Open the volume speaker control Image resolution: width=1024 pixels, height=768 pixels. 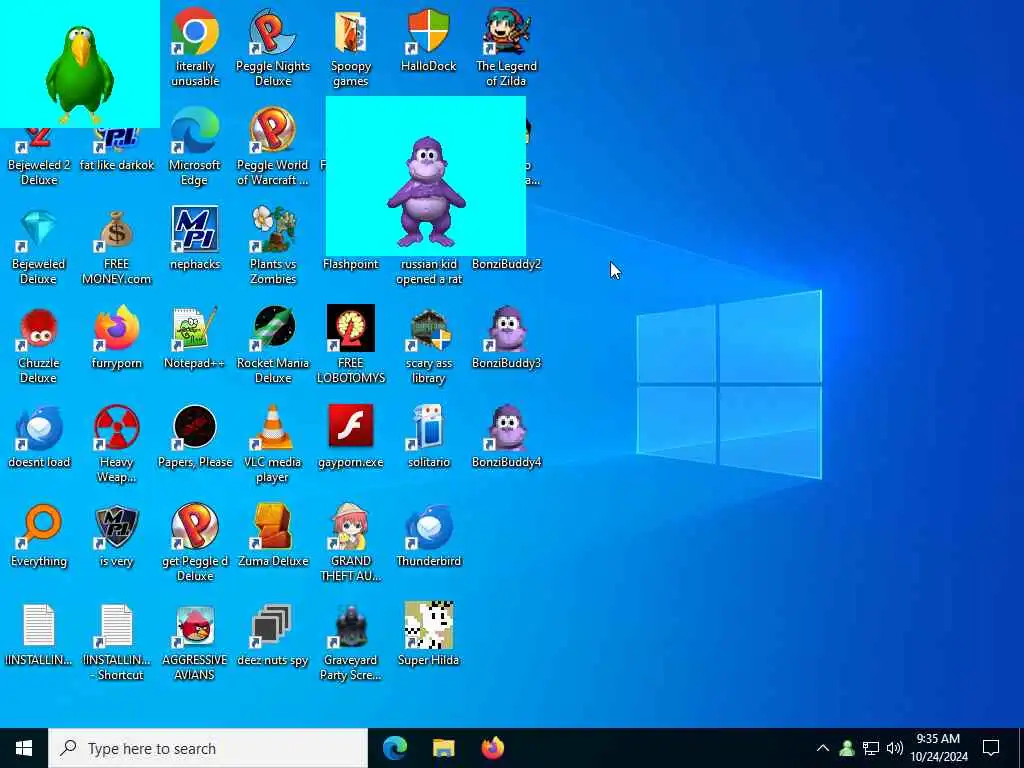[895, 748]
